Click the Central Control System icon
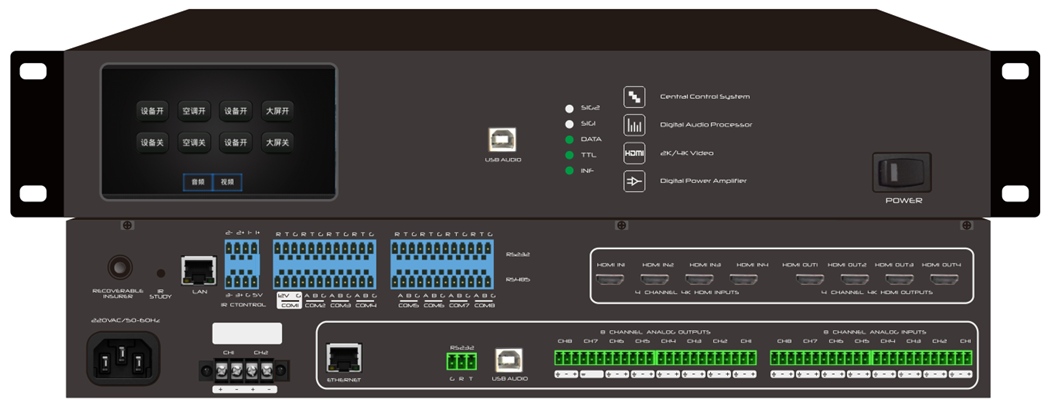The image size is (1048, 409). pos(634,97)
